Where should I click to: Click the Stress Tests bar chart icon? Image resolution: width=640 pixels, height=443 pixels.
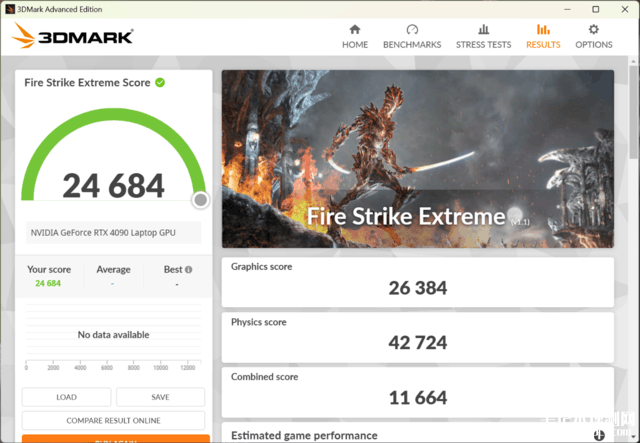483,29
